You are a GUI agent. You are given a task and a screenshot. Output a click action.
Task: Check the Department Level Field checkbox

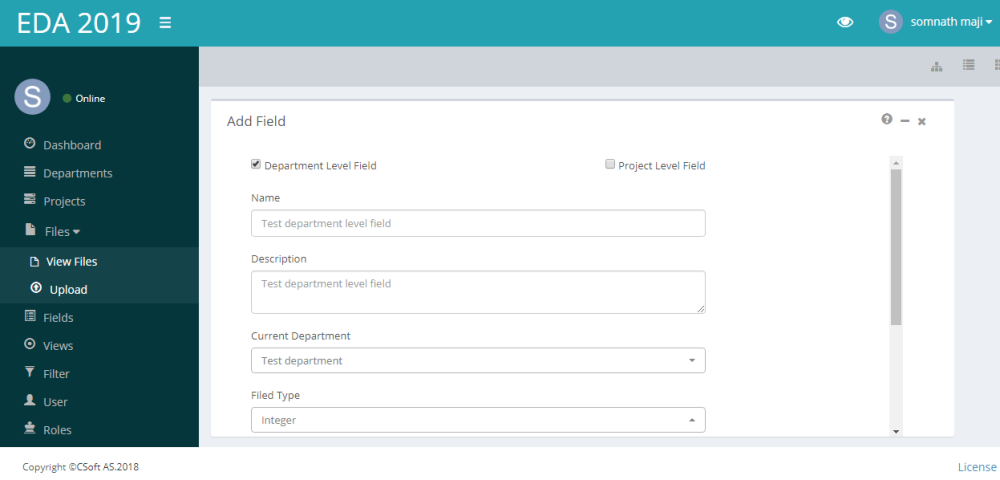pos(256,165)
